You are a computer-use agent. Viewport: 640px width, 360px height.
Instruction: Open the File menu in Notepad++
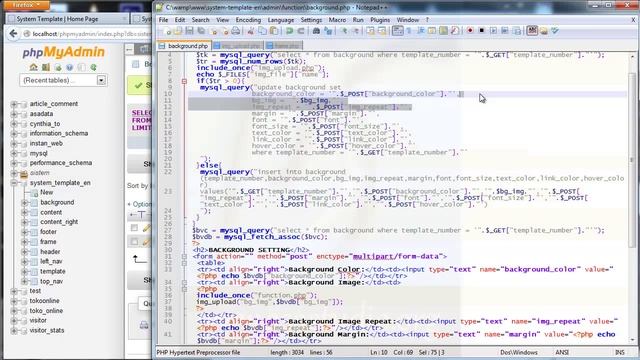point(163,20)
